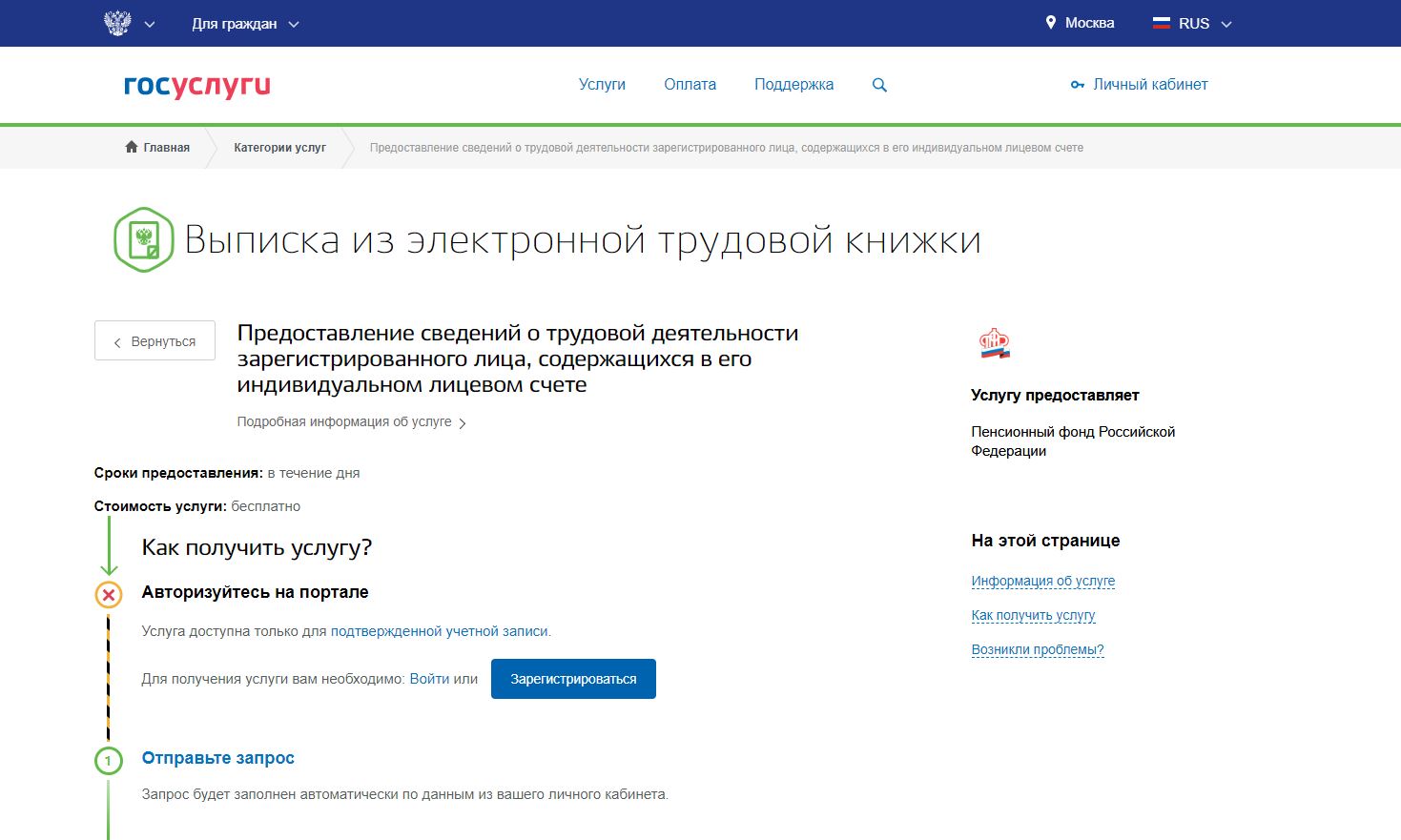Click the Вернуться back button
1401x840 pixels.
[x=155, y=341]
